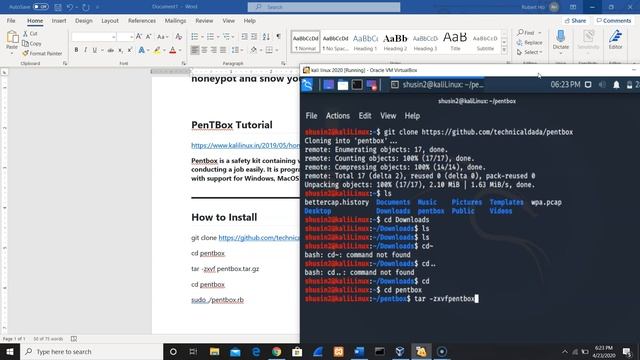Decrease font size with Shrink Font icon
This screenshot has height=360, width=640.
pos(149,37)
